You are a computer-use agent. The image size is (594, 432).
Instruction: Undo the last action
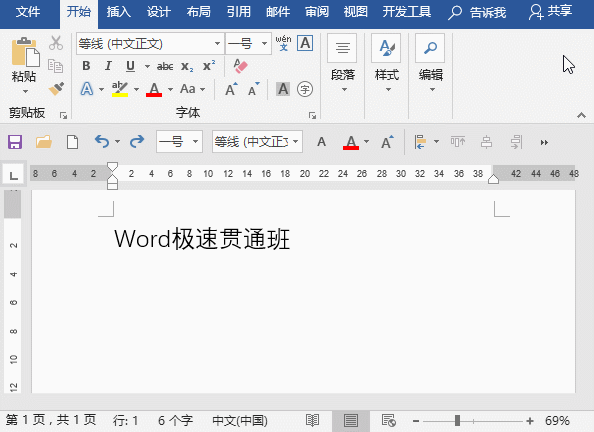102,142
